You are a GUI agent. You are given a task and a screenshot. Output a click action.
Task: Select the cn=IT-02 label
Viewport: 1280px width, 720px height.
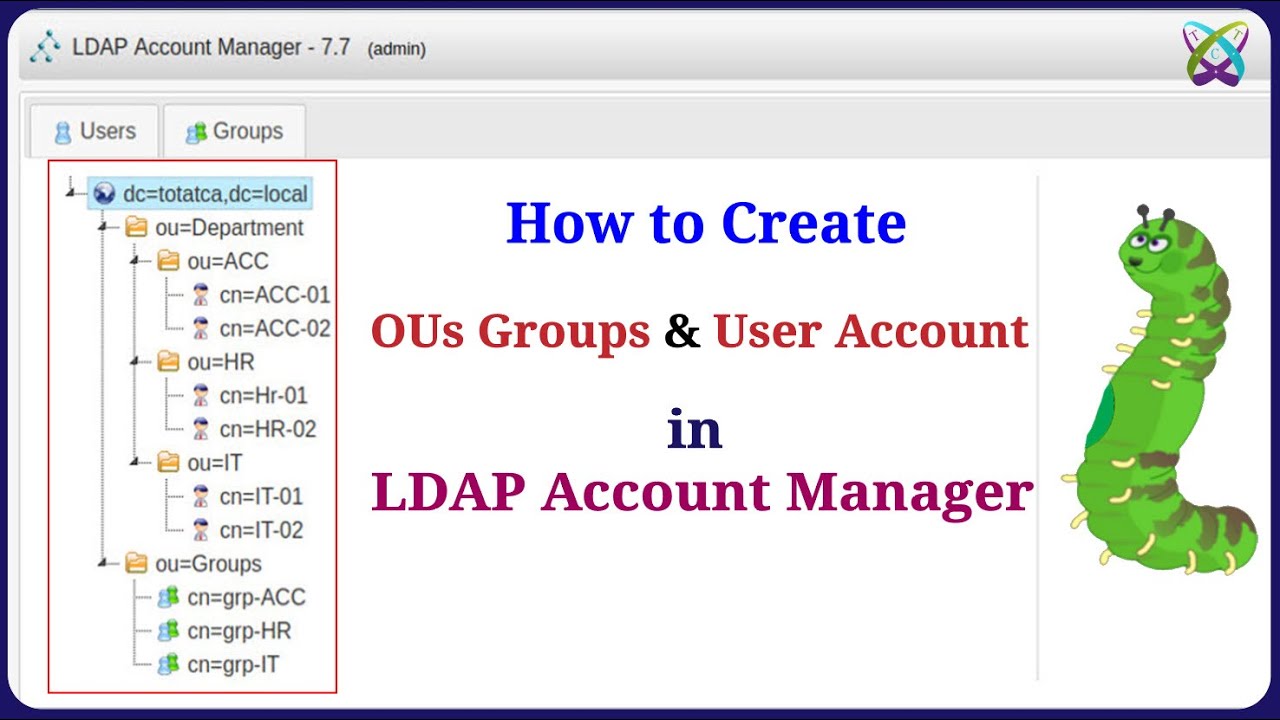click(261, 530)
